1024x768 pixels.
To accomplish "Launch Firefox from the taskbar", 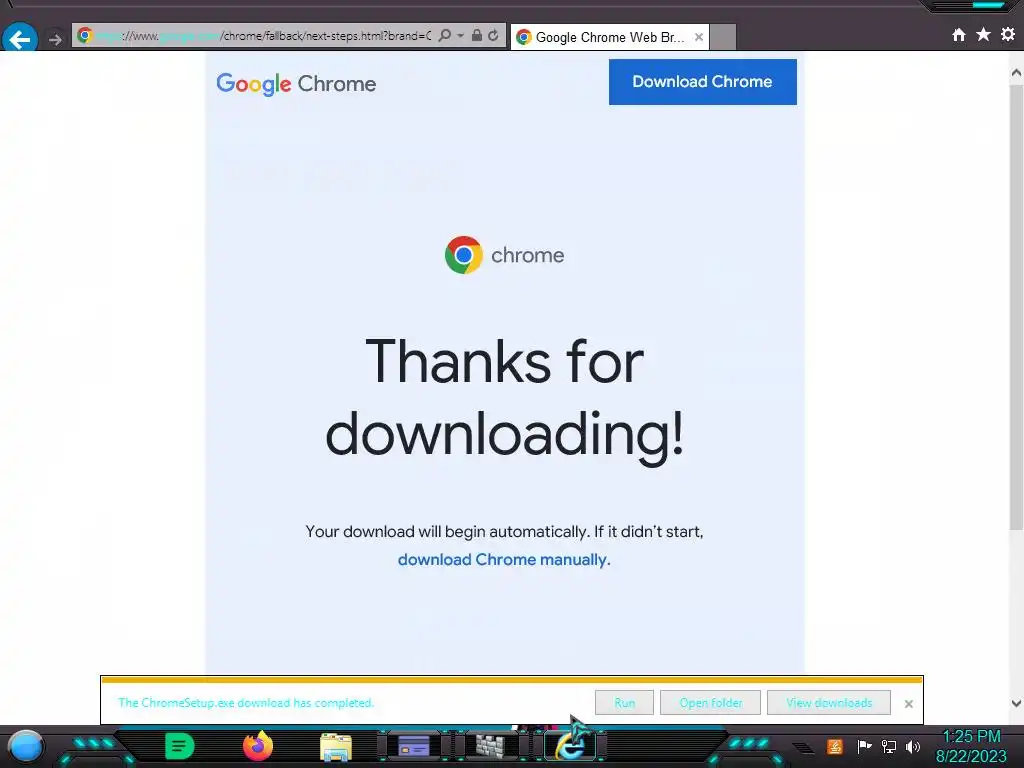I will point(257,746).
